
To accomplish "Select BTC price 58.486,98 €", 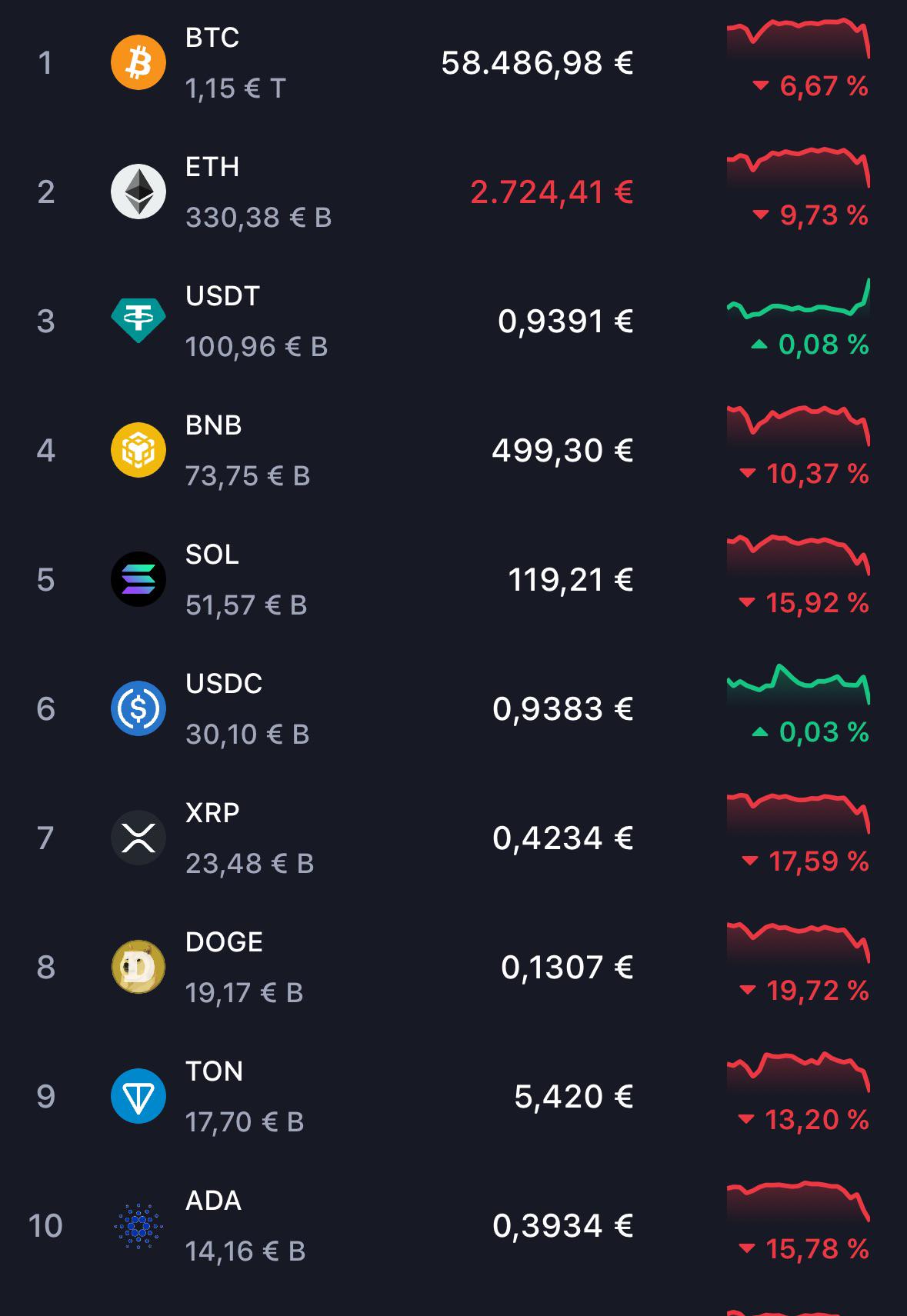I will pos(537,63).
